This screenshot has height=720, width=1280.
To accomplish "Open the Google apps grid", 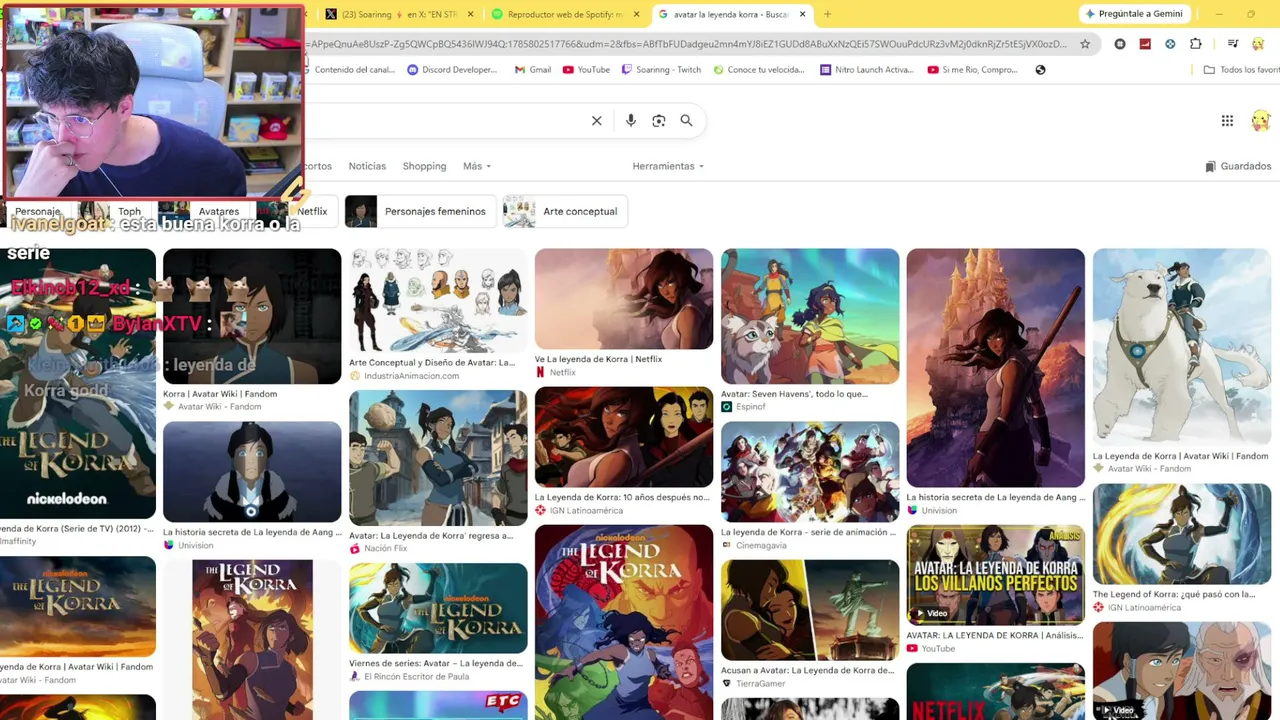I will tap(1227, 121).
